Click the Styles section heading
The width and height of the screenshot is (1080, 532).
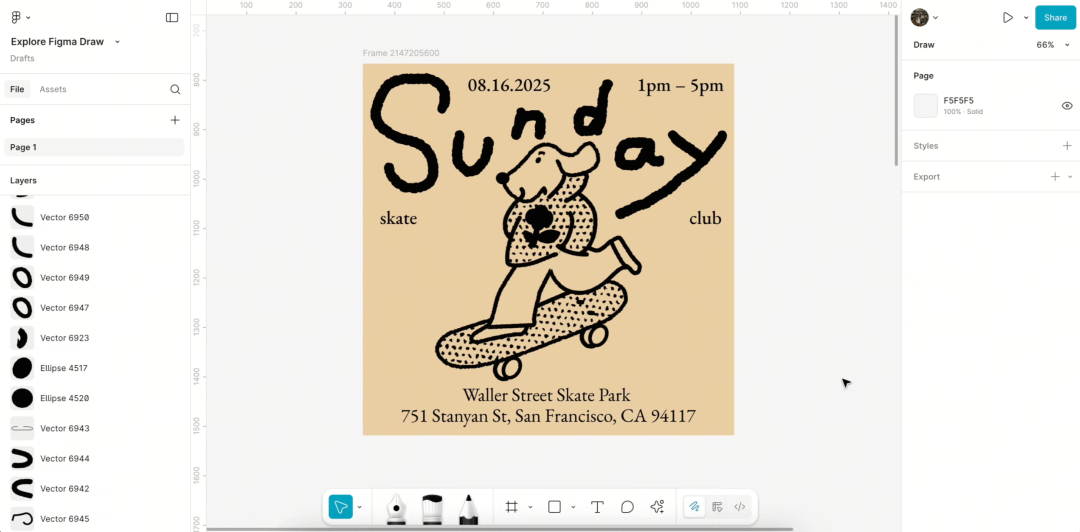coord(926,146)
